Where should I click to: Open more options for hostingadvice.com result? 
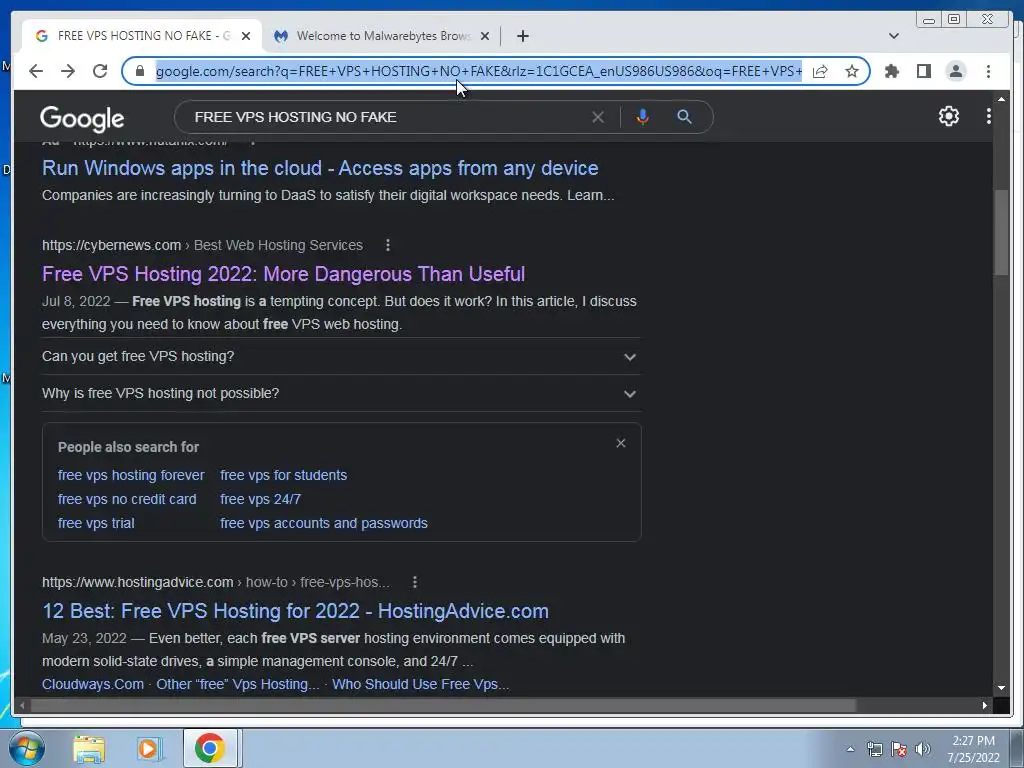pos(415,582)
